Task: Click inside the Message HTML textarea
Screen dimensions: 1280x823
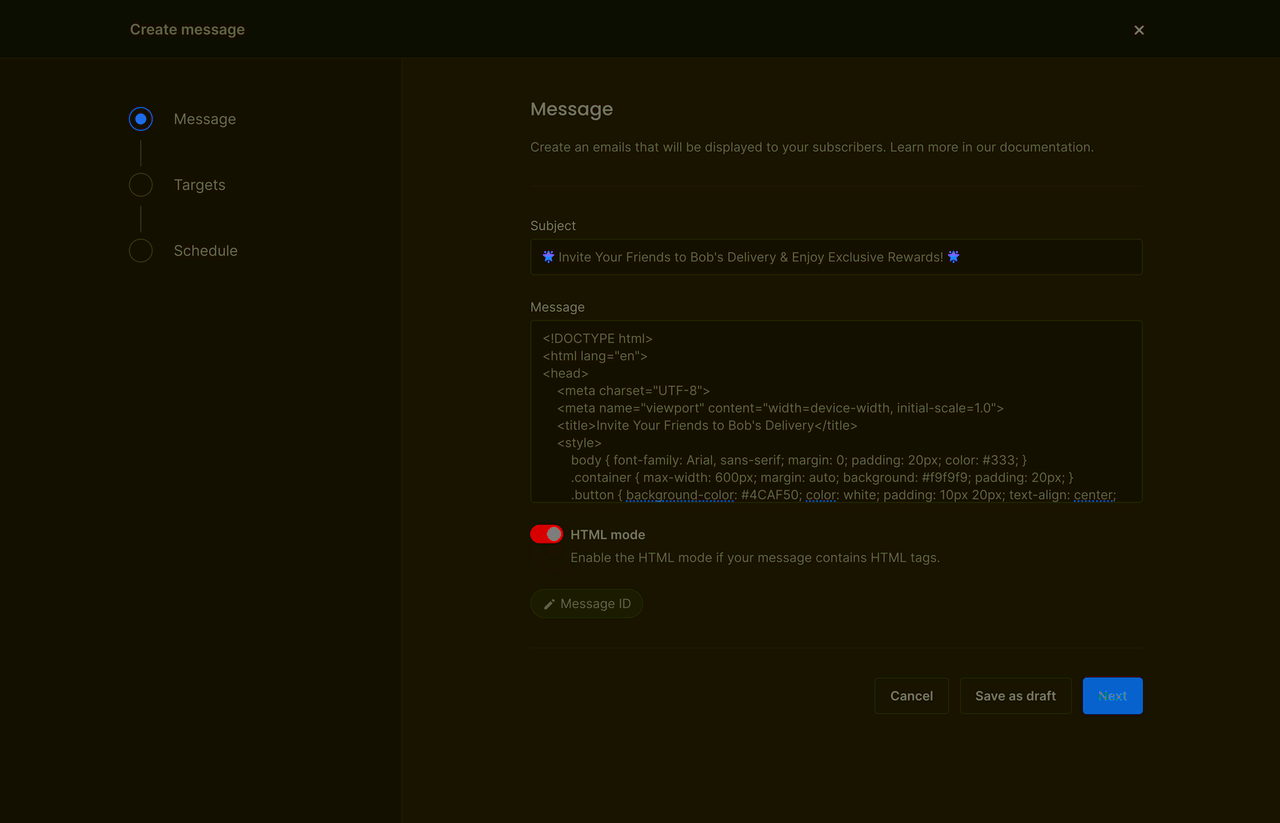Action: 835,410
